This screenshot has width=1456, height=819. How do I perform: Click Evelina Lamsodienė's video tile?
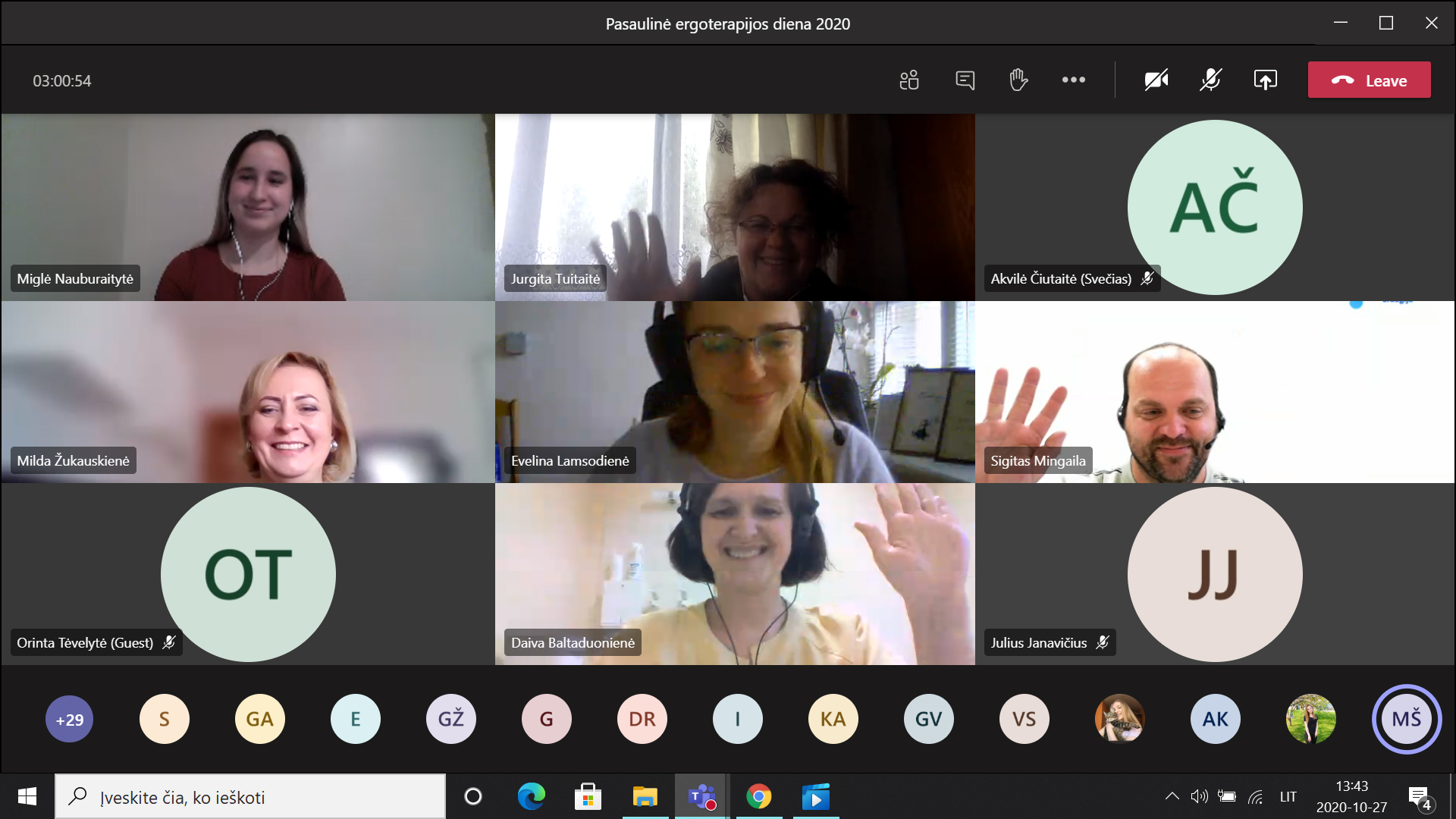[x=735, y=392]
